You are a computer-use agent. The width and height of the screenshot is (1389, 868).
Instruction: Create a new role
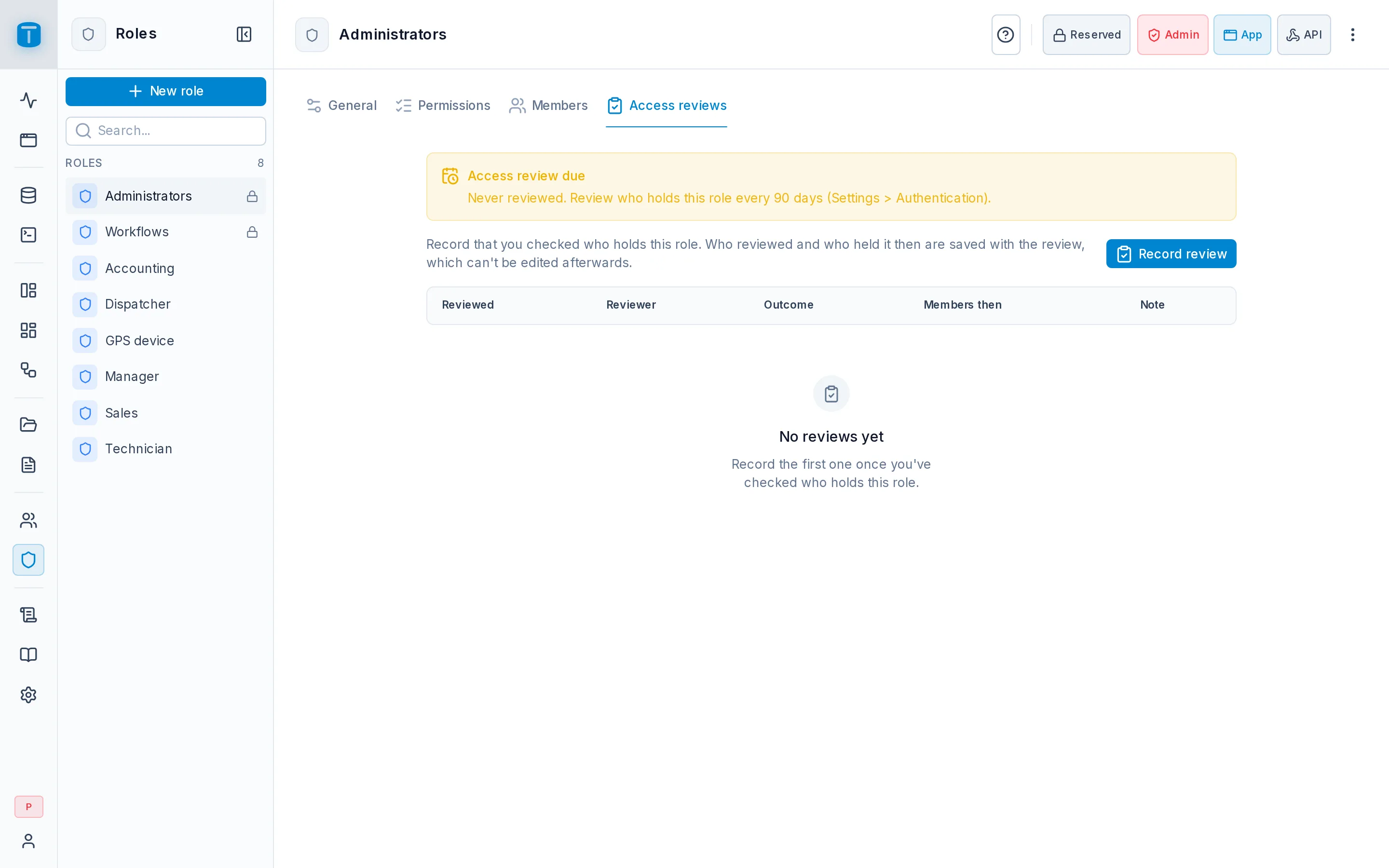(x=166, y=91)
